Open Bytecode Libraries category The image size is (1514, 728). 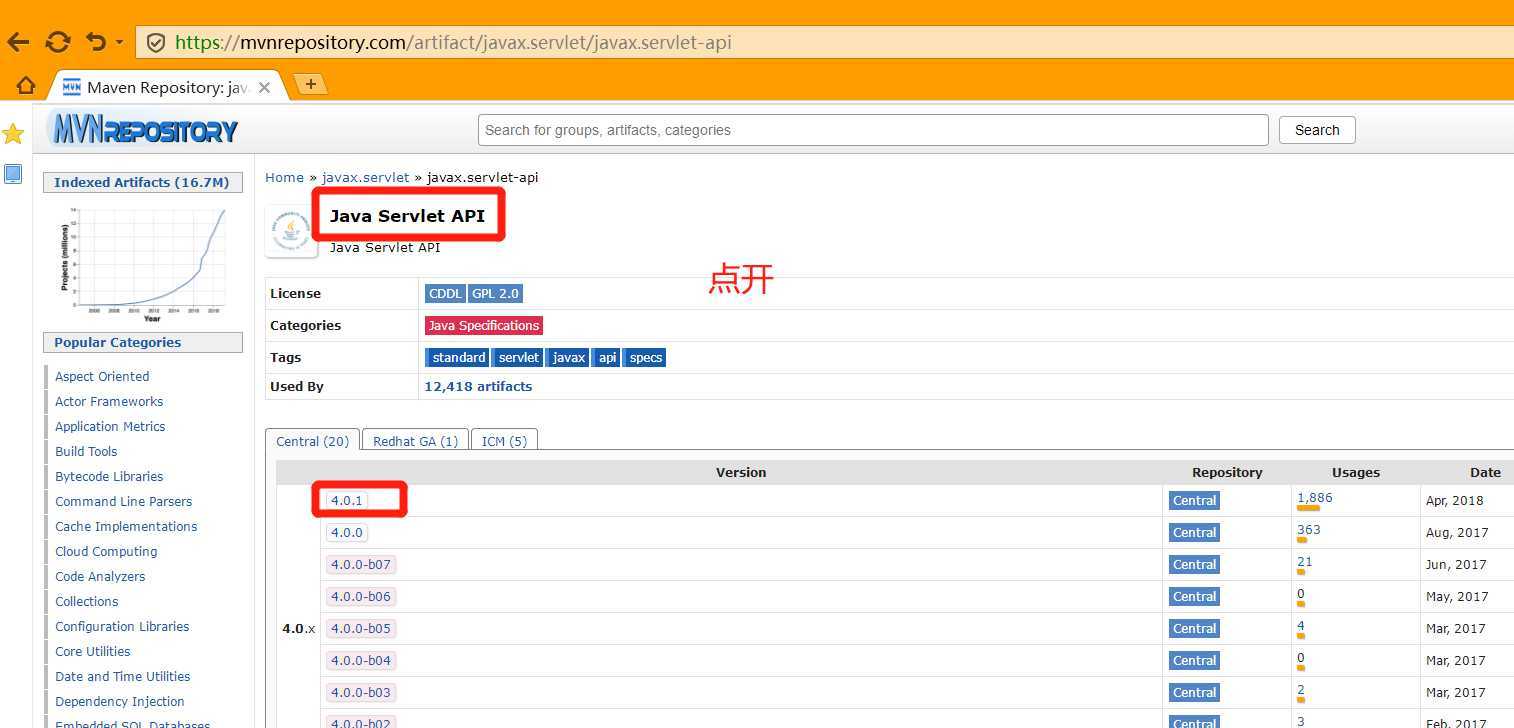[109, 477]
